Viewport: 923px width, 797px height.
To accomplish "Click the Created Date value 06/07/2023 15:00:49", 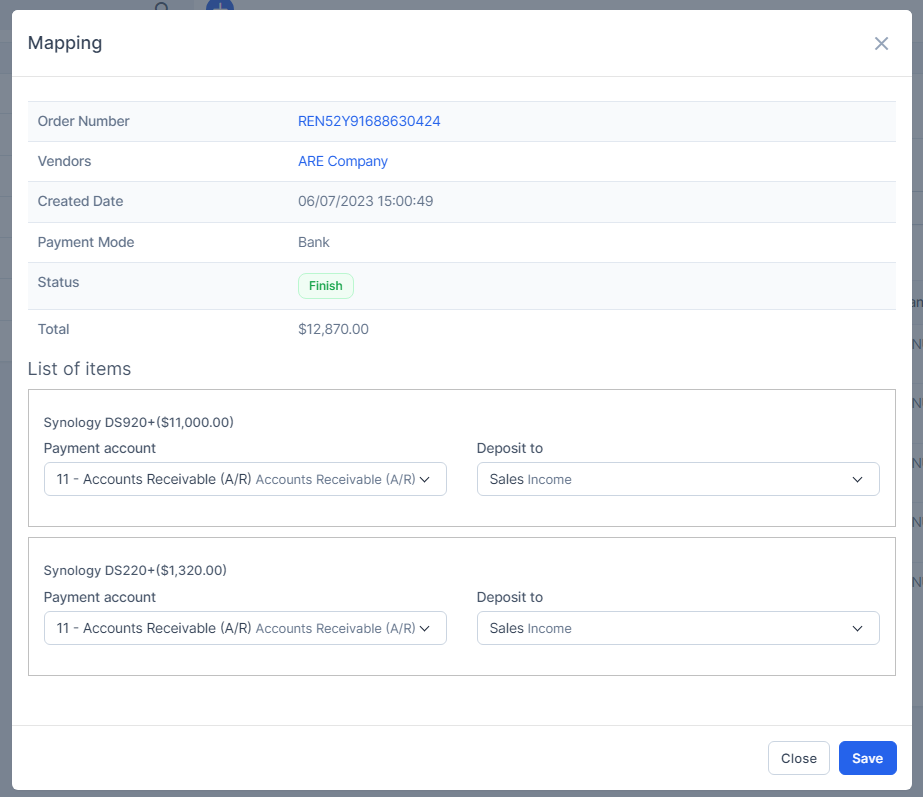I will pyautogui.click(x=365, y=201).
